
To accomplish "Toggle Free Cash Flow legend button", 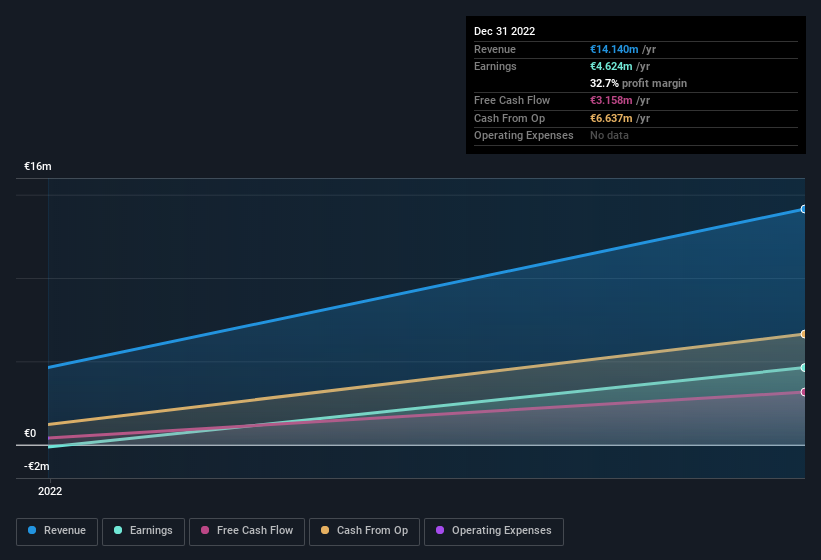I will pyautogui.click(x=247, y=531).
